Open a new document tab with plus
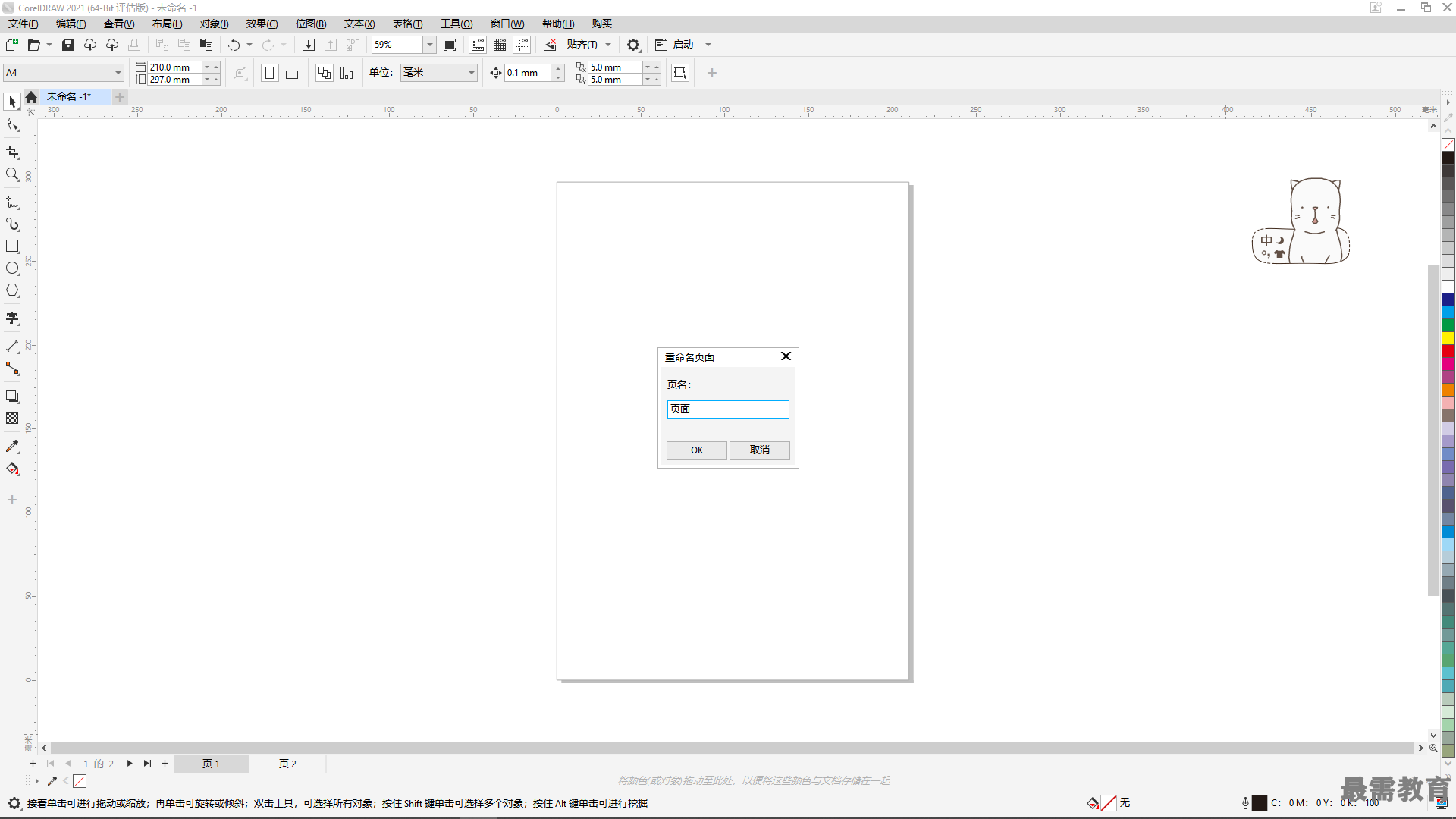The height and width of the screenshot is (819, 1456). tap(120, 97)
